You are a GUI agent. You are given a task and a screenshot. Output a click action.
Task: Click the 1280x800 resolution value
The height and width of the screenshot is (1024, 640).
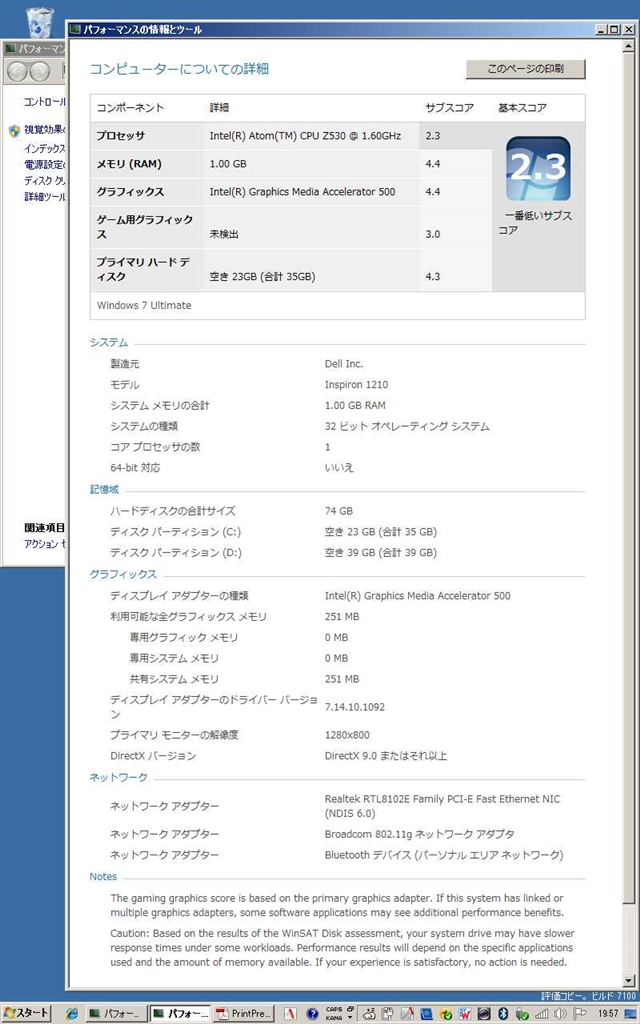click(x=347, y=735)
